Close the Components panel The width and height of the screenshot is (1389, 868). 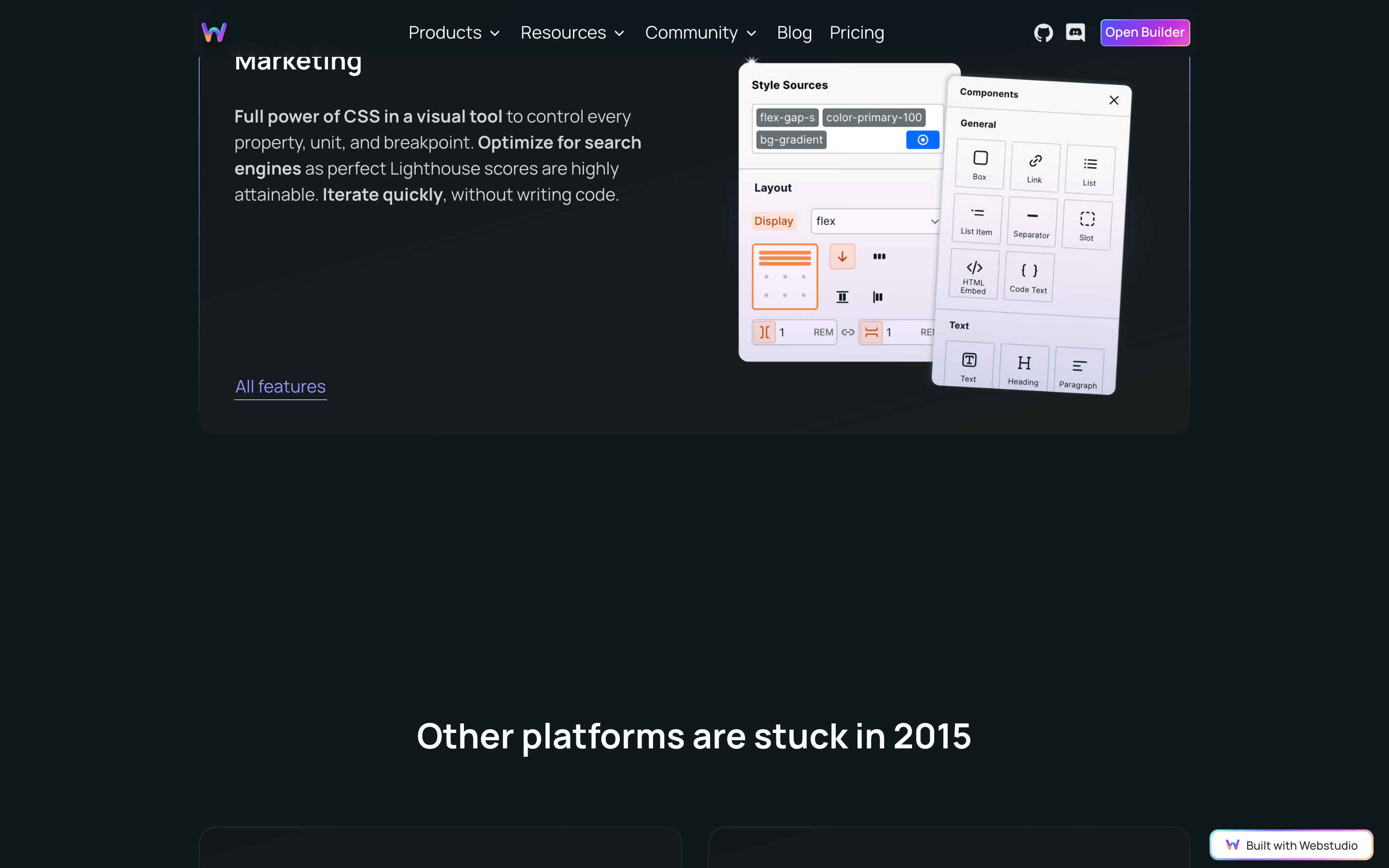click(1114, 100)
